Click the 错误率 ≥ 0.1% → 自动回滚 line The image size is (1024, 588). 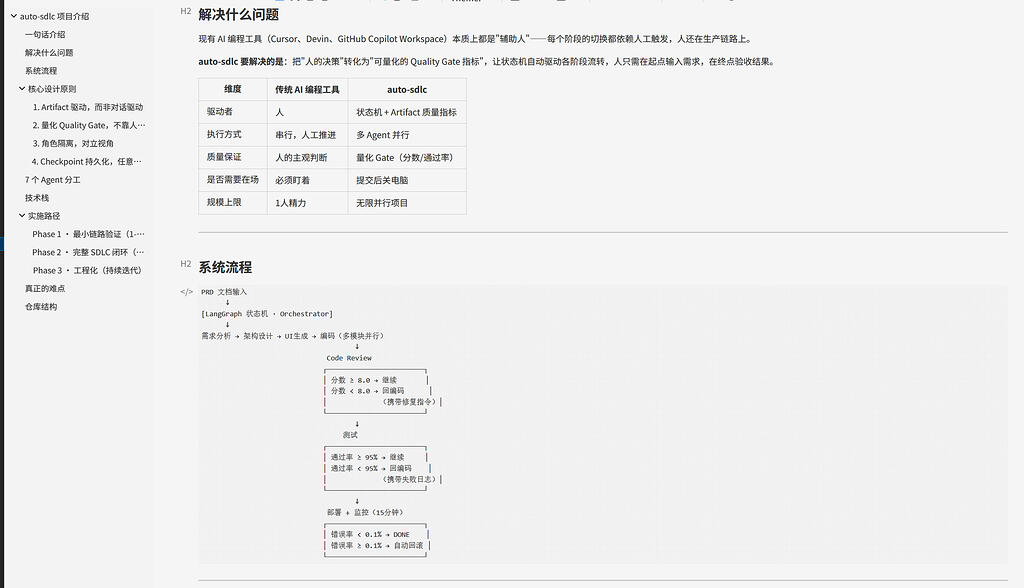click(377, 546)
